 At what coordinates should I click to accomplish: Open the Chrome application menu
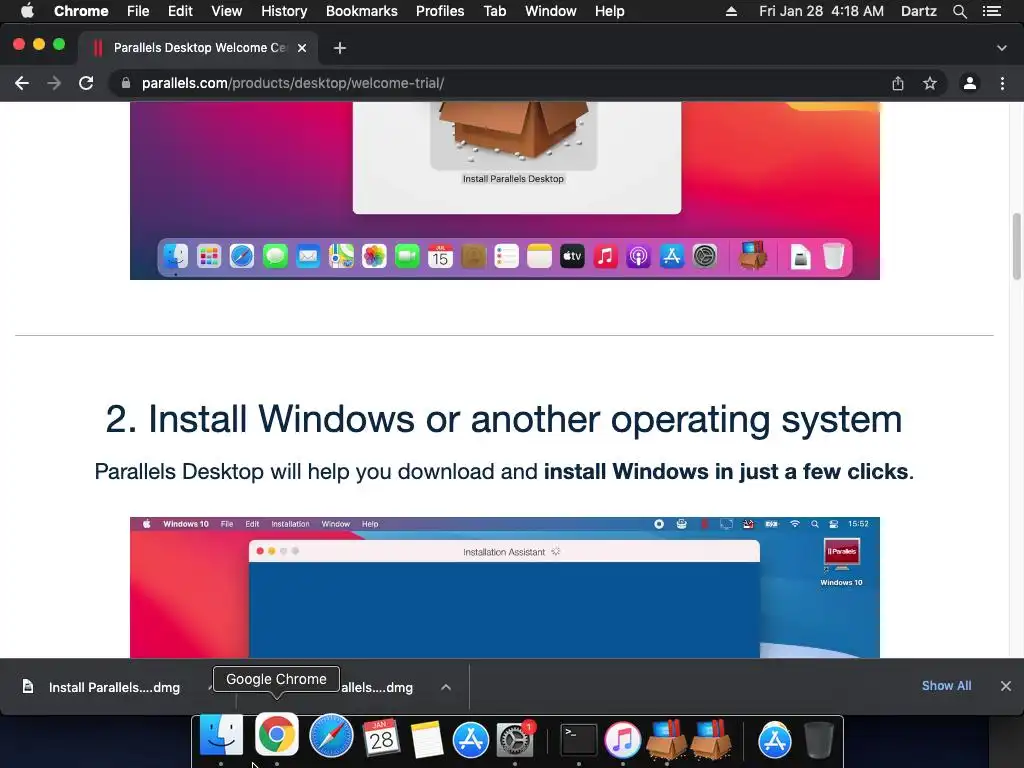click(81, 11)
